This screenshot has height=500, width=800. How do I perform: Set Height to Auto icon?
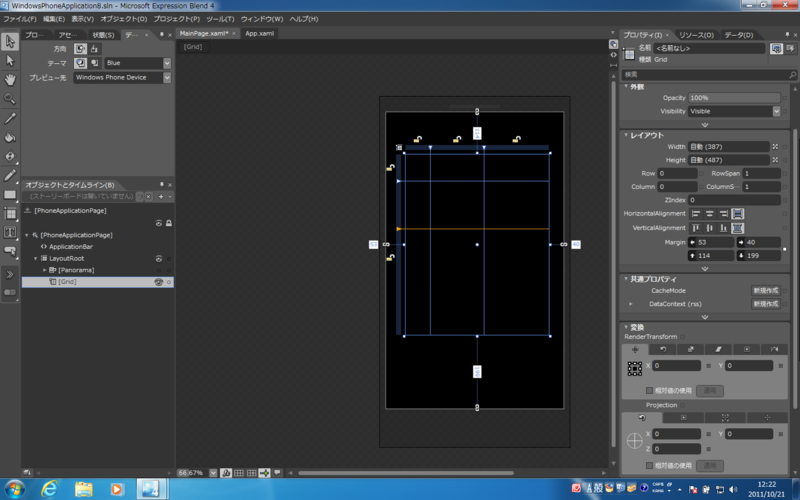(775, 160)
